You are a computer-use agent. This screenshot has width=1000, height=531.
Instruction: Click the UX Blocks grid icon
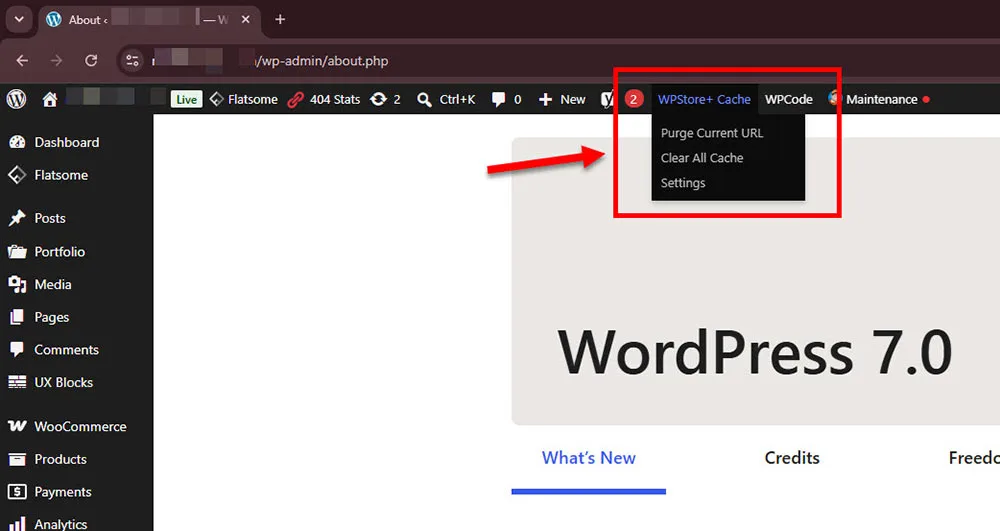click(17, 382)
